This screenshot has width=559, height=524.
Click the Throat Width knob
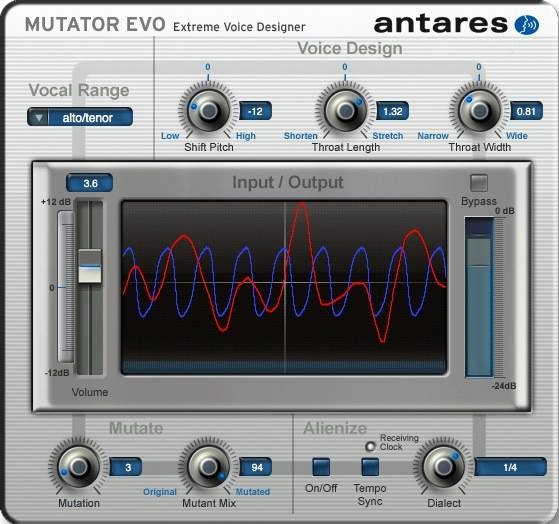[479, 111]
